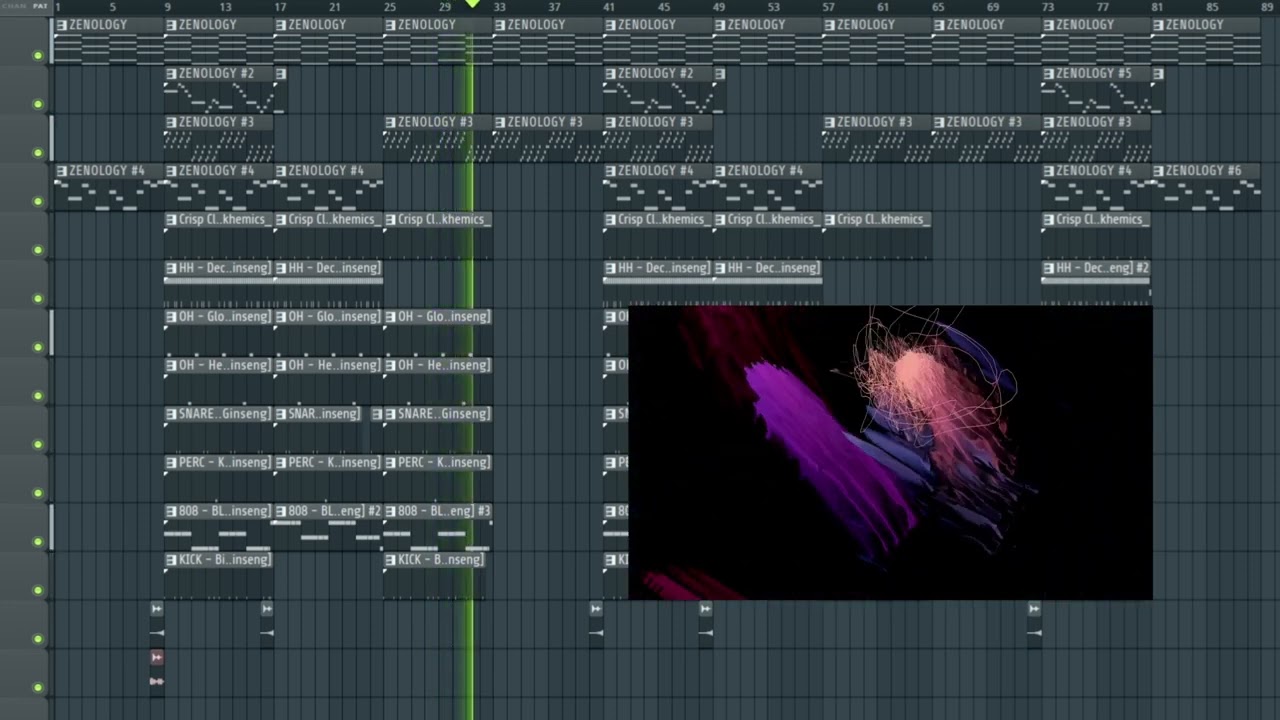
Task: Open the ZENOLOGY #3 clip menu at bar 57
Action: pyautogui.click(x=829, y=122)
